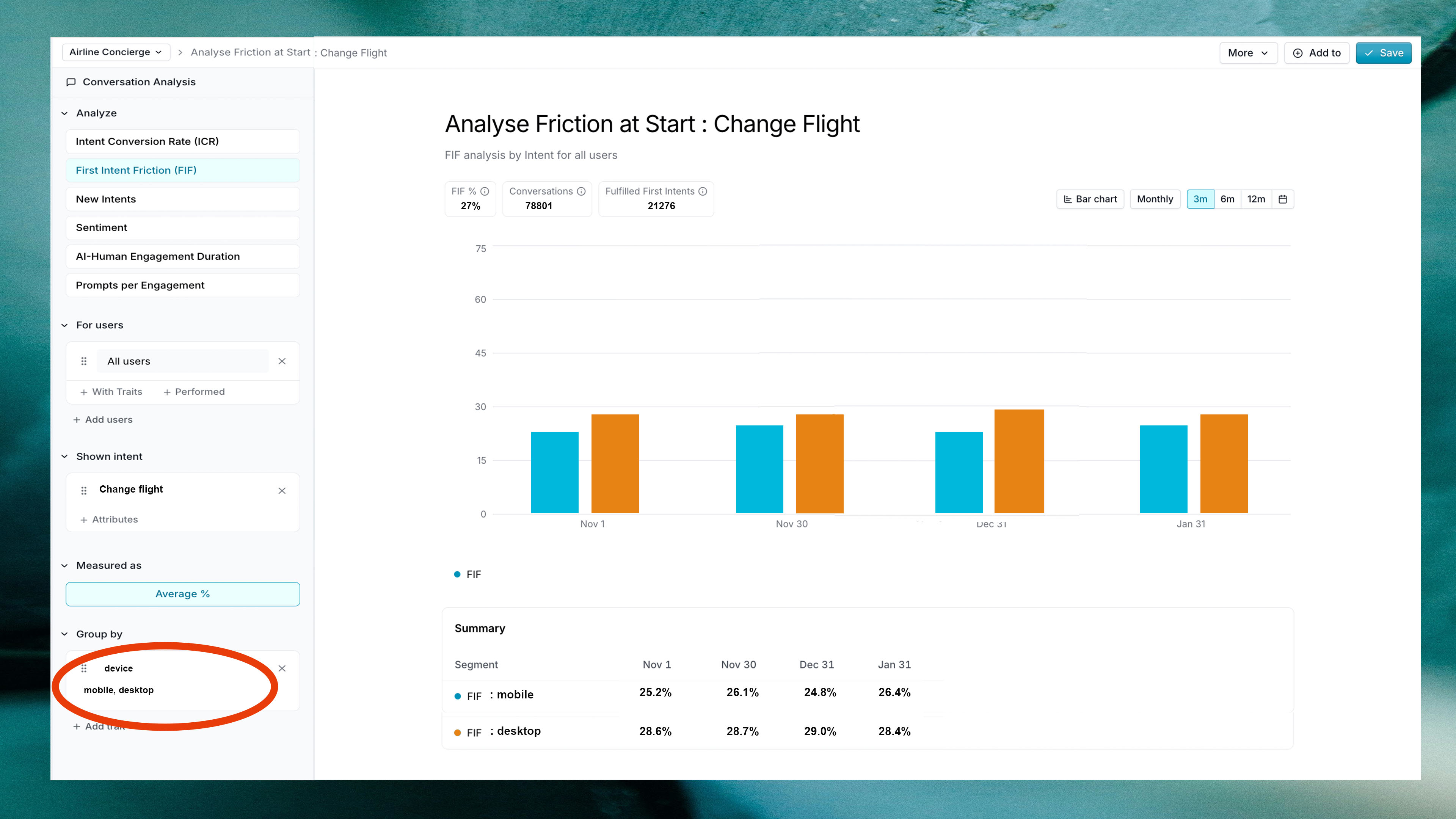Remove device grouping with X icon
The image size is (1456, 819).
coord(282,668)
